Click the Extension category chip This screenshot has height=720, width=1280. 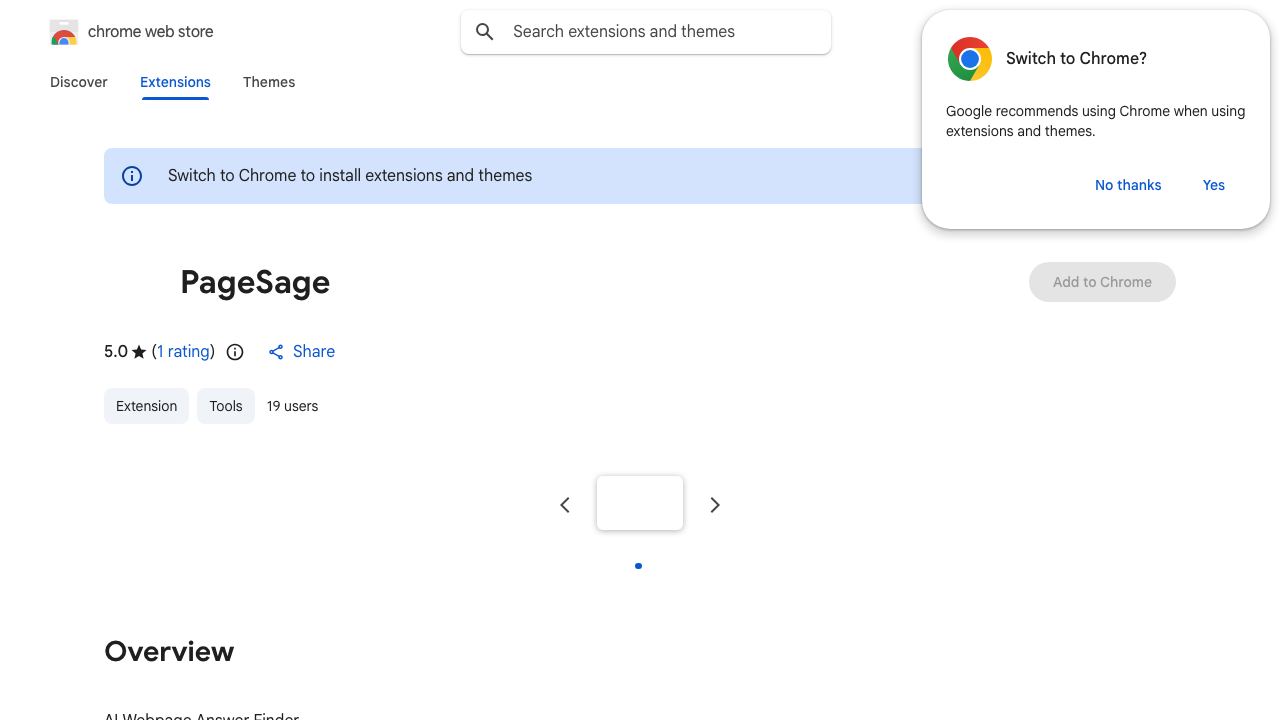(146, 406)
